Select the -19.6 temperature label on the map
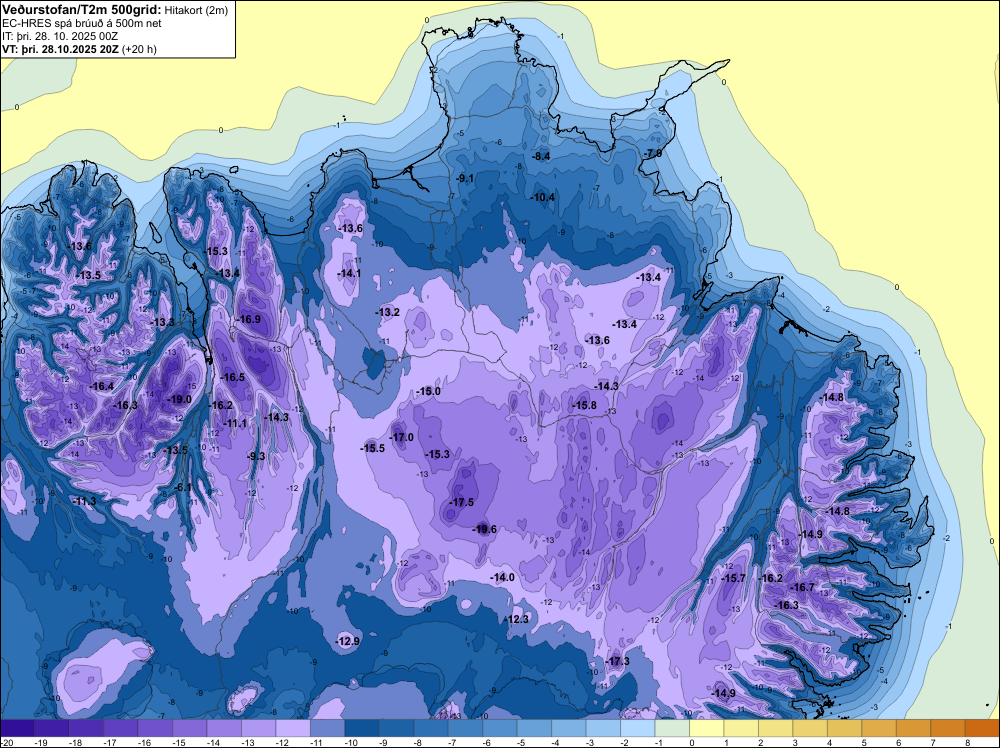 [483, 529]
